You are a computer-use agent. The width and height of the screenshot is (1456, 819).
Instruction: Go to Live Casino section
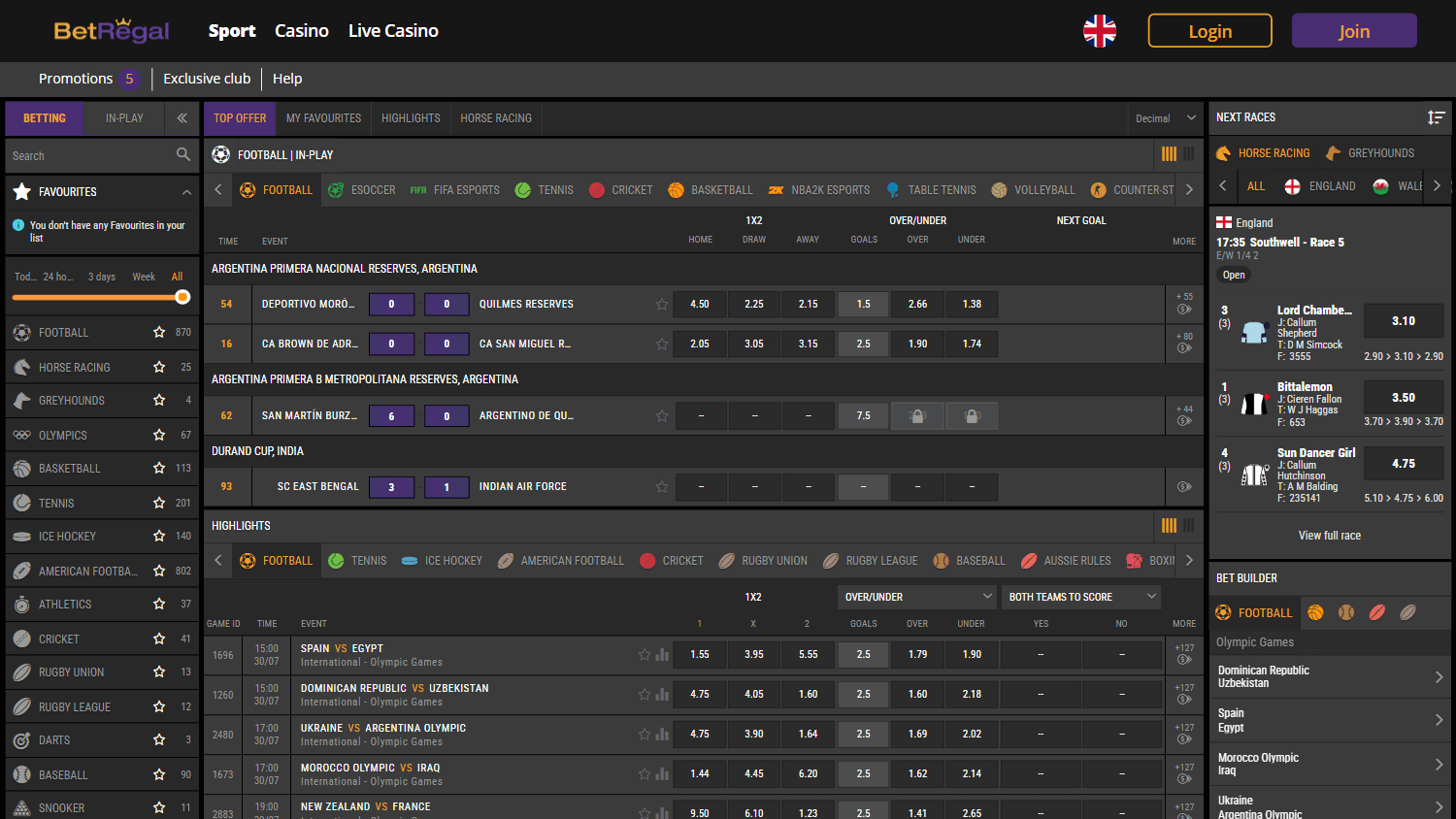click(x=393, y=31)
